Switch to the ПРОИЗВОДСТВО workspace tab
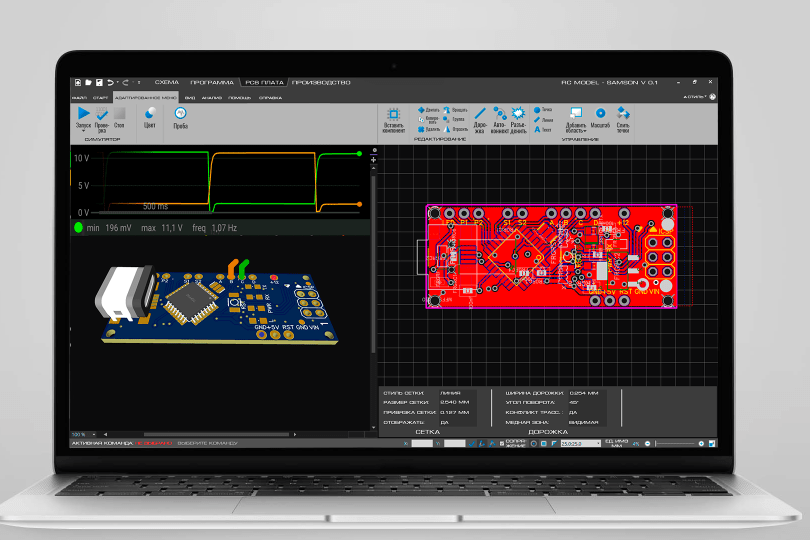Viewport: 810px width, 540px height. pos(321,82)
